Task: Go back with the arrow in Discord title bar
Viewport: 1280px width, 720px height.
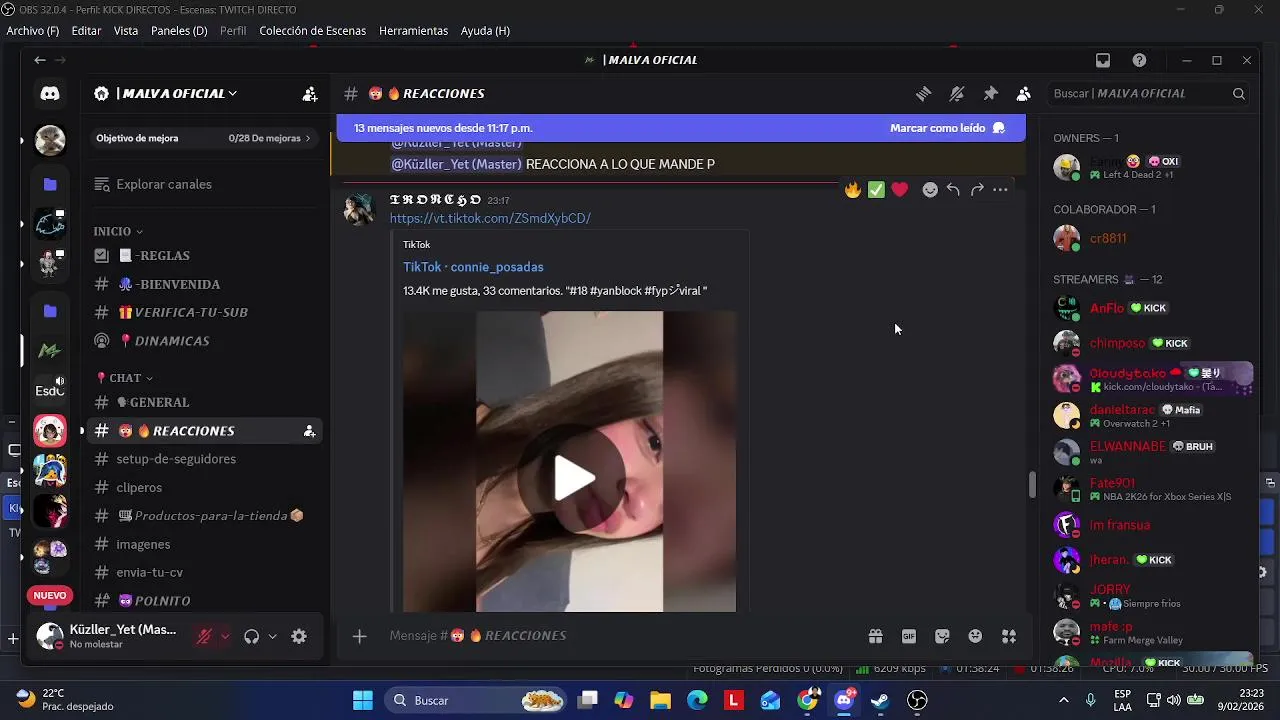Action: (40, 60)
